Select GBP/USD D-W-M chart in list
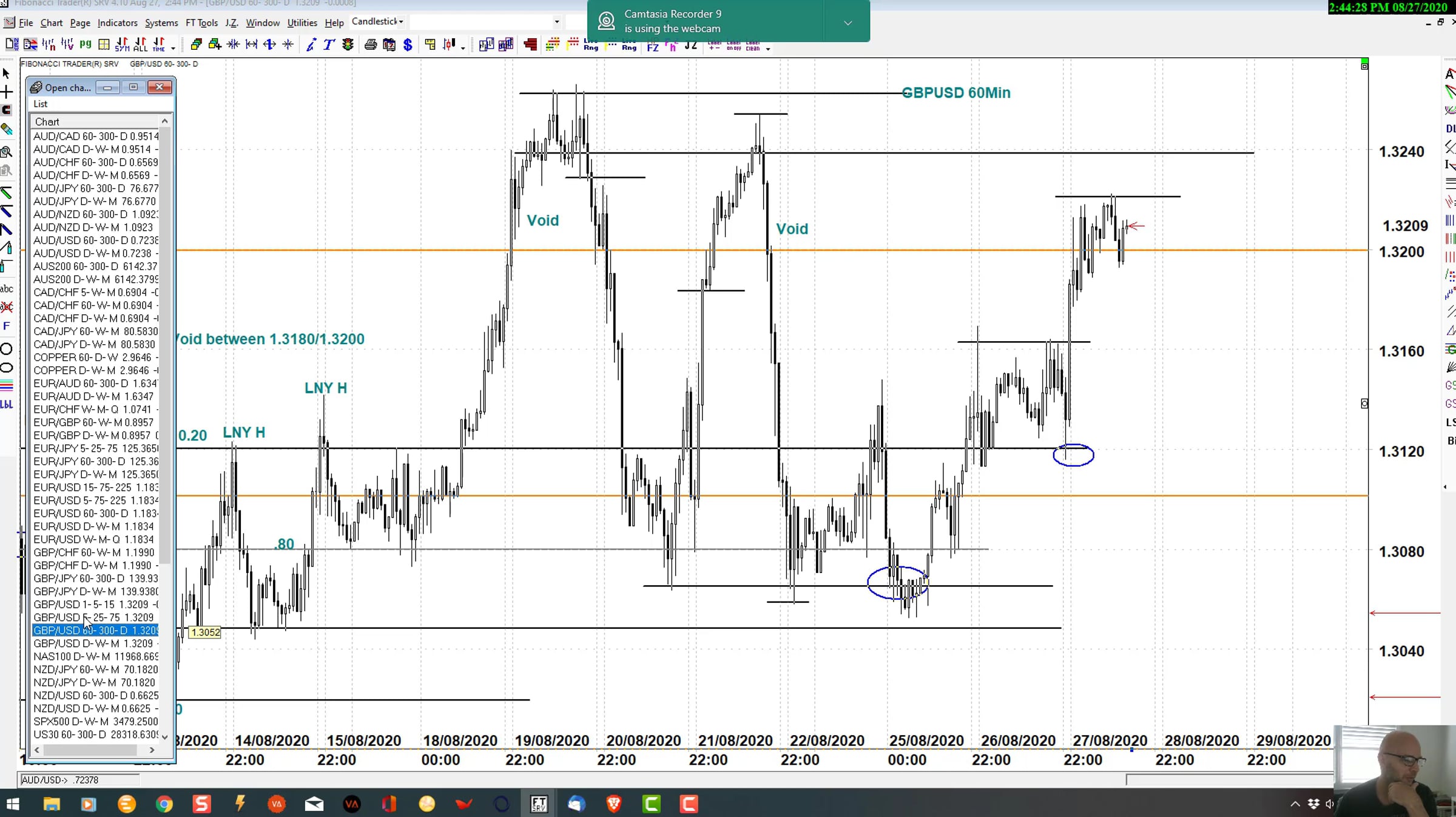 (94, 643)
